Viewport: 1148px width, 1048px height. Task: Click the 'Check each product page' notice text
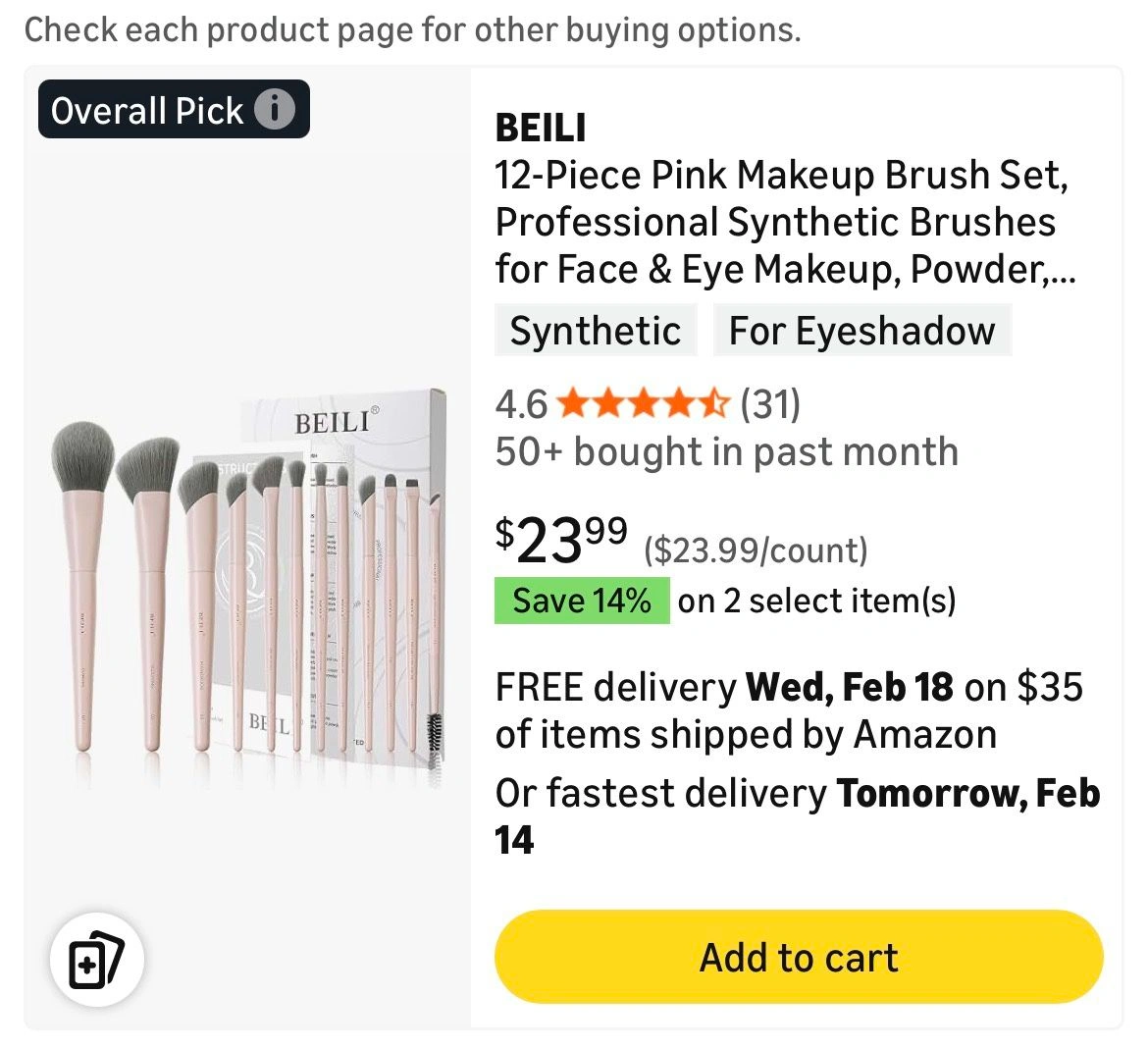click(x=412, y=29)
